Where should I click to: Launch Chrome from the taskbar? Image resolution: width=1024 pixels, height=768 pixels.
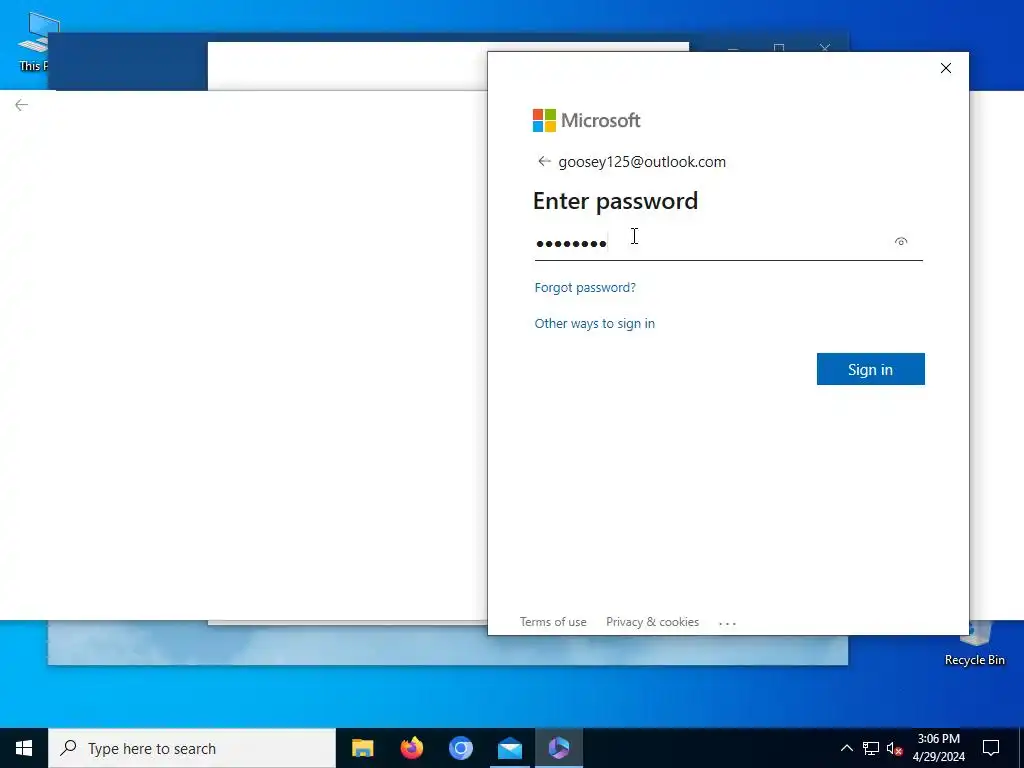pyautogui.click(x=460, y=748)
